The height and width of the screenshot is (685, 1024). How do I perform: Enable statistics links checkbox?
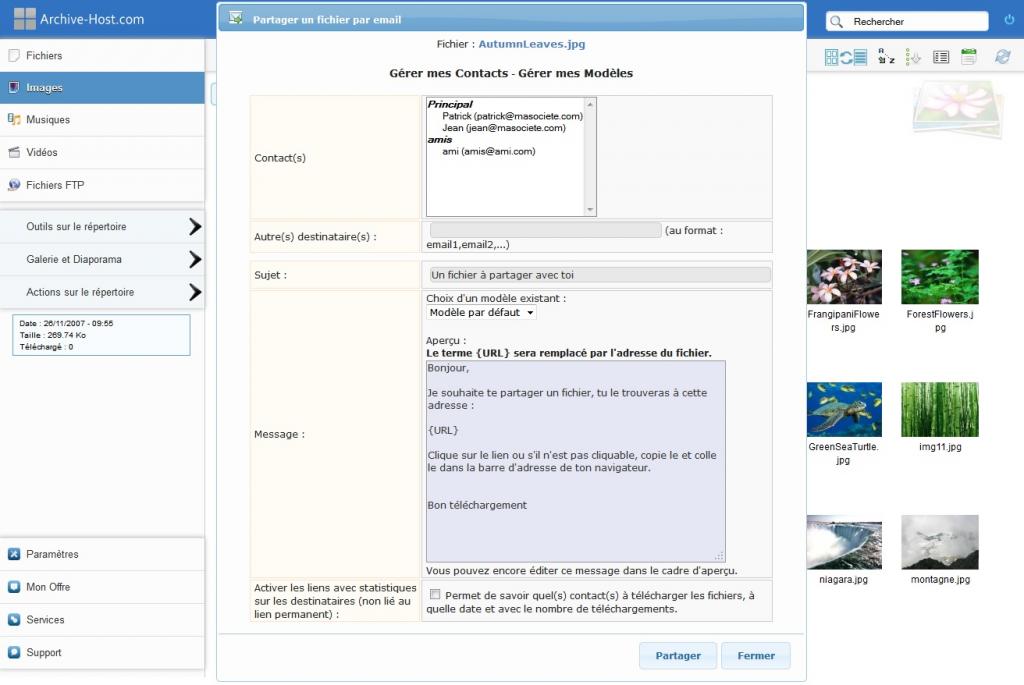(x=434, y=595)
